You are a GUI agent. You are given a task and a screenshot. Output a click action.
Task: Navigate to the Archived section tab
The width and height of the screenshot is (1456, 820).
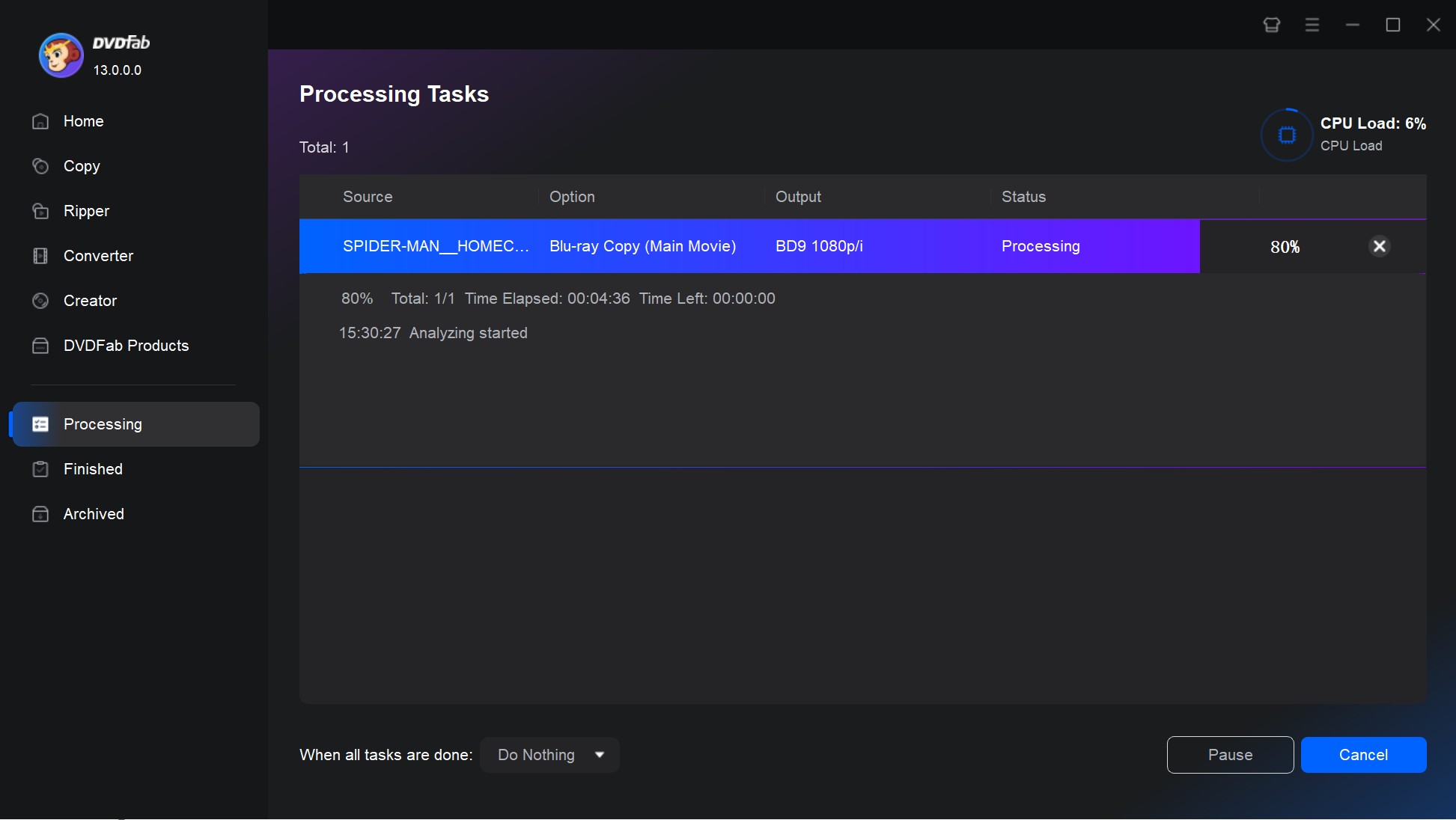coord(93,513)
